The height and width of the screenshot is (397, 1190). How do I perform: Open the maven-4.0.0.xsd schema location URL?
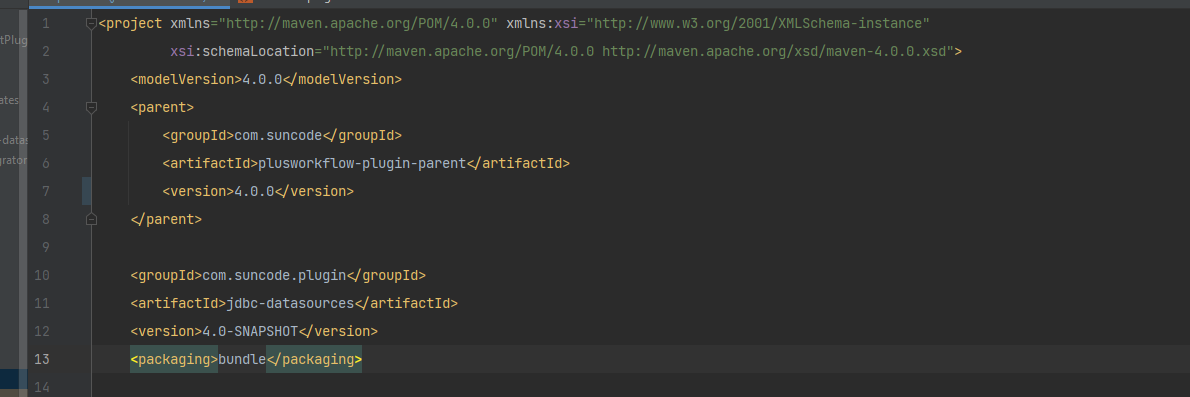(x=778, y=52)
